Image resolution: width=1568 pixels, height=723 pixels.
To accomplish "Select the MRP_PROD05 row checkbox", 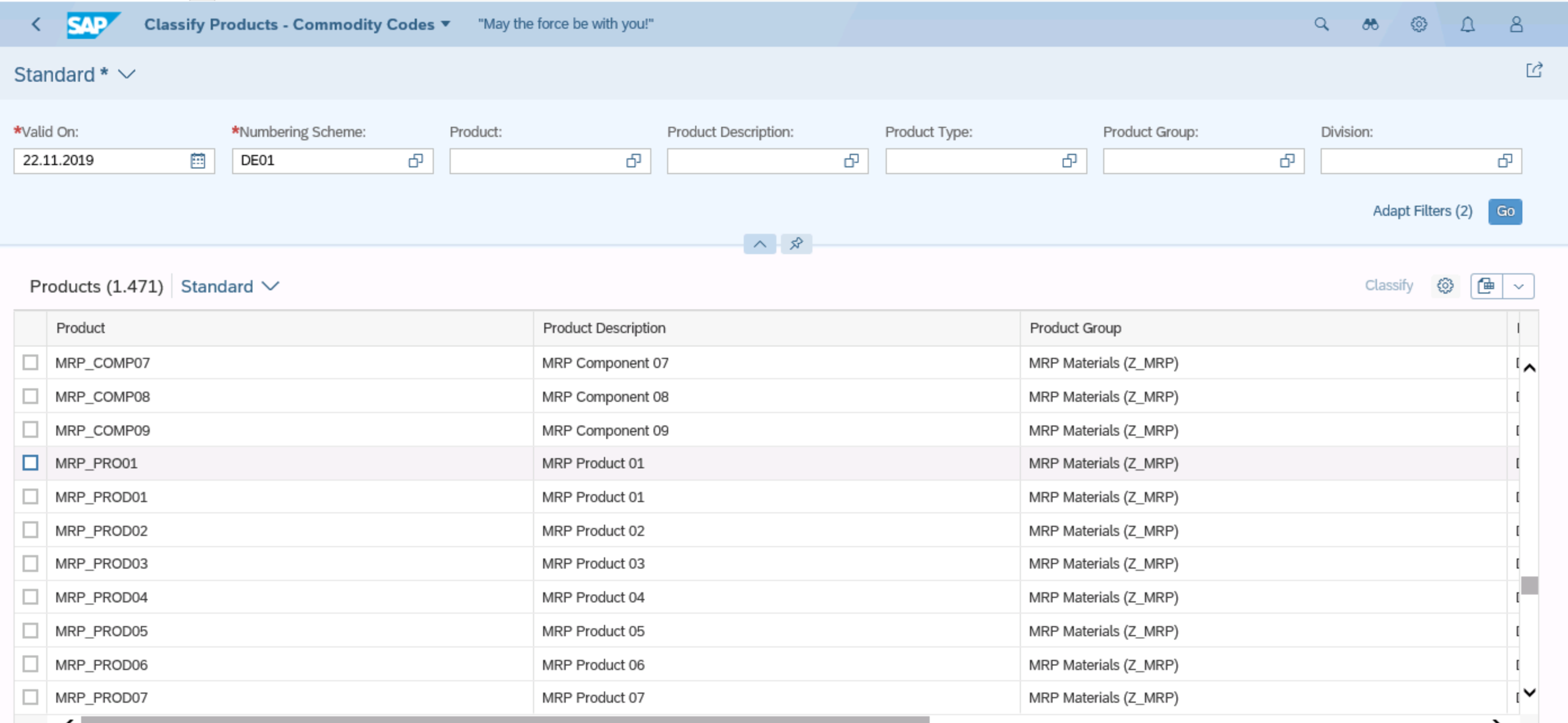I will click(30, 631).
